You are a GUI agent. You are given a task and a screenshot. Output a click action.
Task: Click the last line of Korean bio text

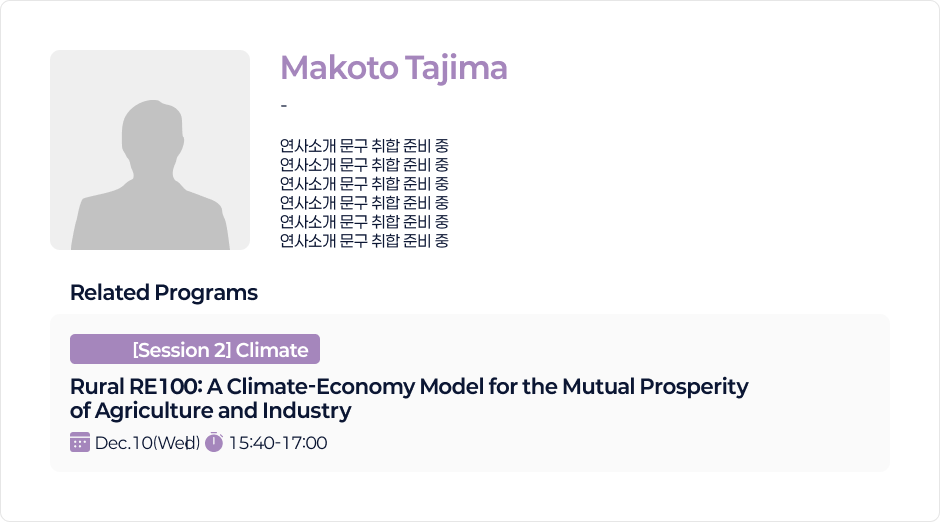pos(364,241)
